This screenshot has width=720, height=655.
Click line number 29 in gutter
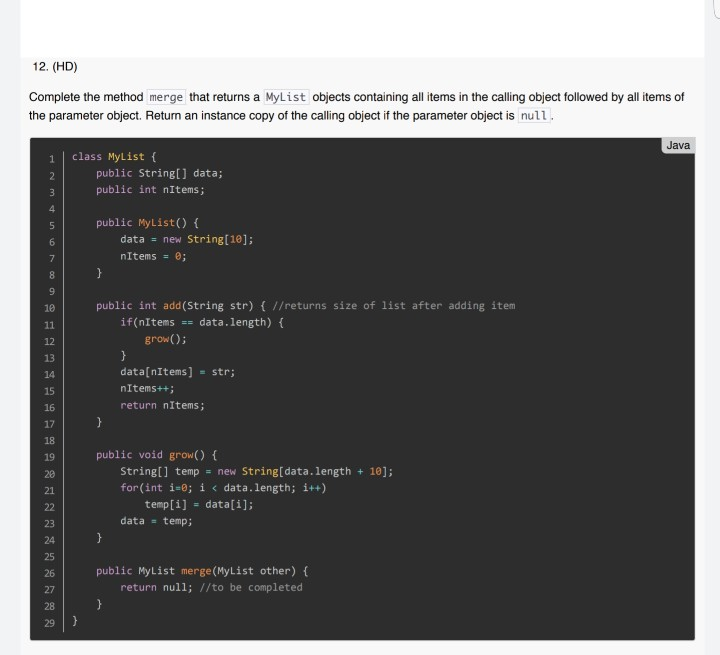[50, 623]
